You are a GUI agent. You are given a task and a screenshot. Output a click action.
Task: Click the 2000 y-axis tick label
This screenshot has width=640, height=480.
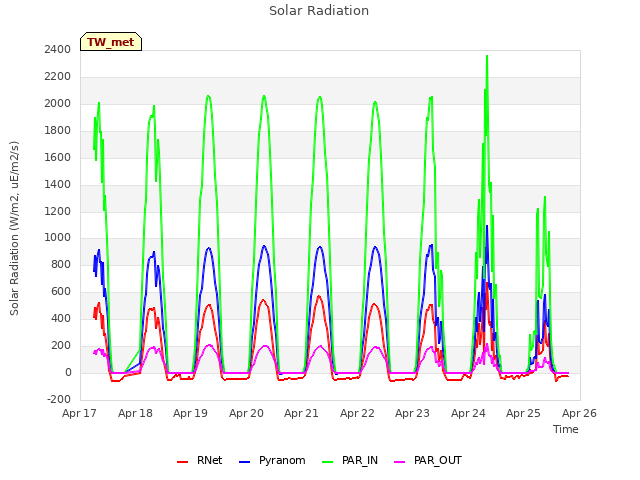pos(58,103)
